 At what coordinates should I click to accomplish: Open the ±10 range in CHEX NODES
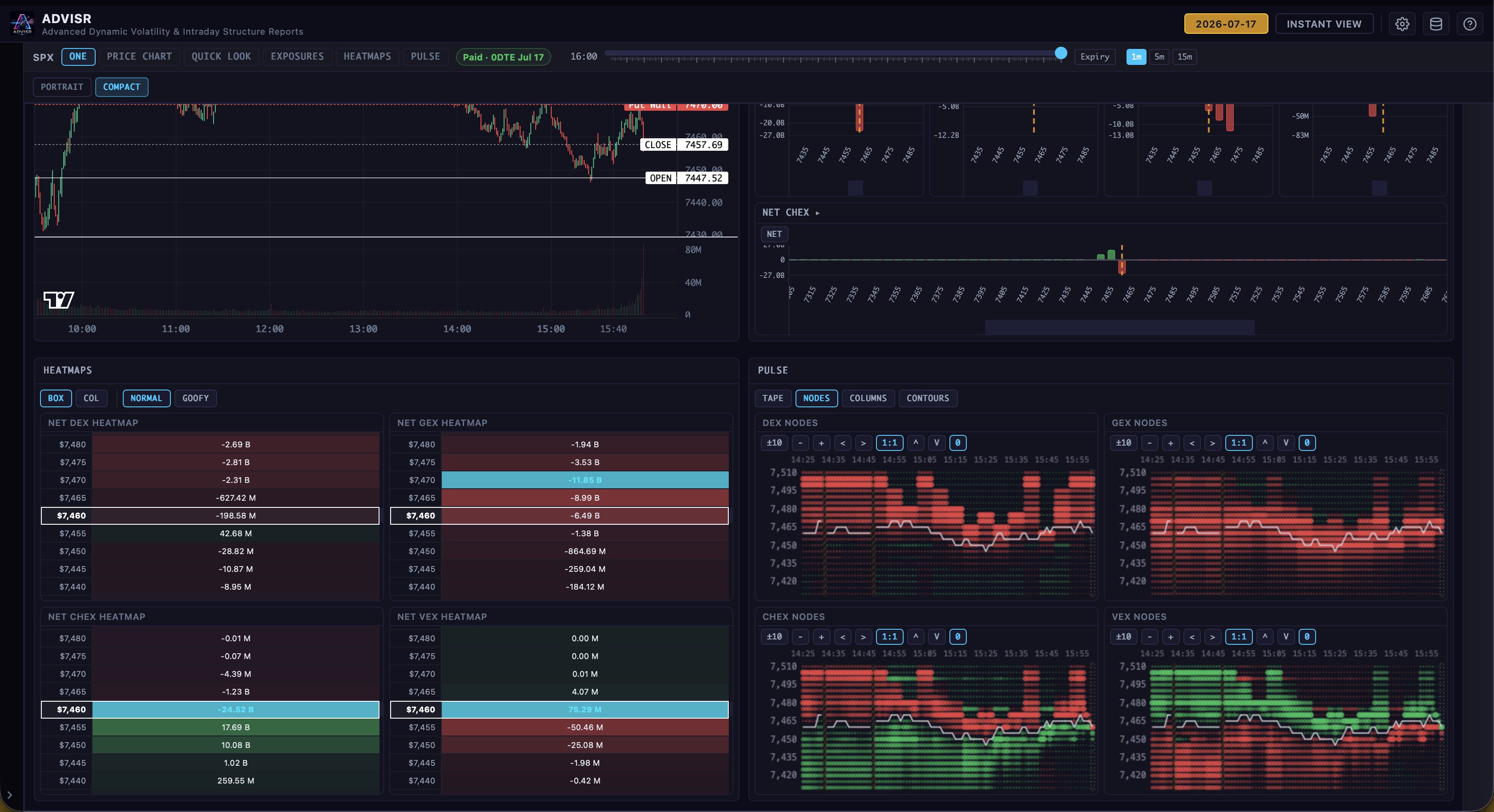tap(774, 636)
